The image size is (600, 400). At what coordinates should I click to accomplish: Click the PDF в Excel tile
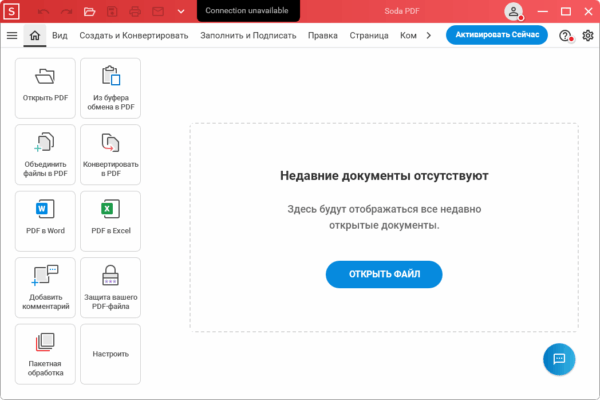[x=111, y=221]
